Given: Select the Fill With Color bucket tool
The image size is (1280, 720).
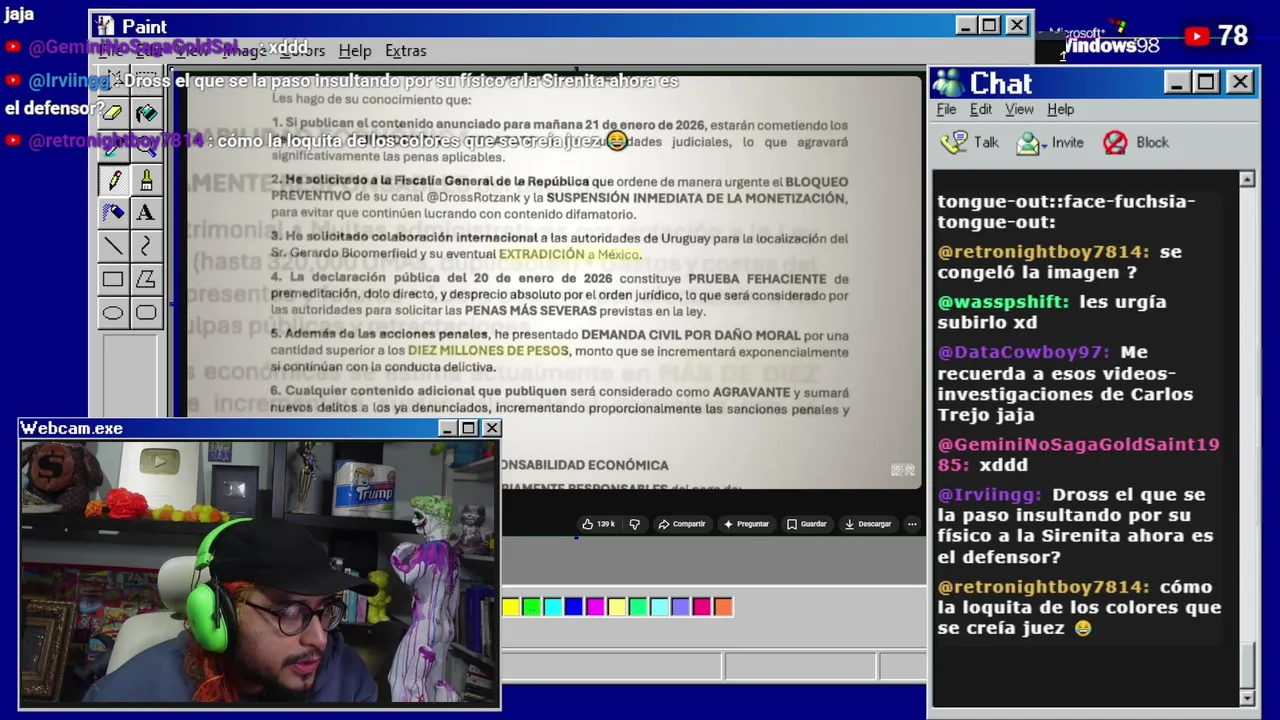Looking at the screenshot, I should click(146, 113).
